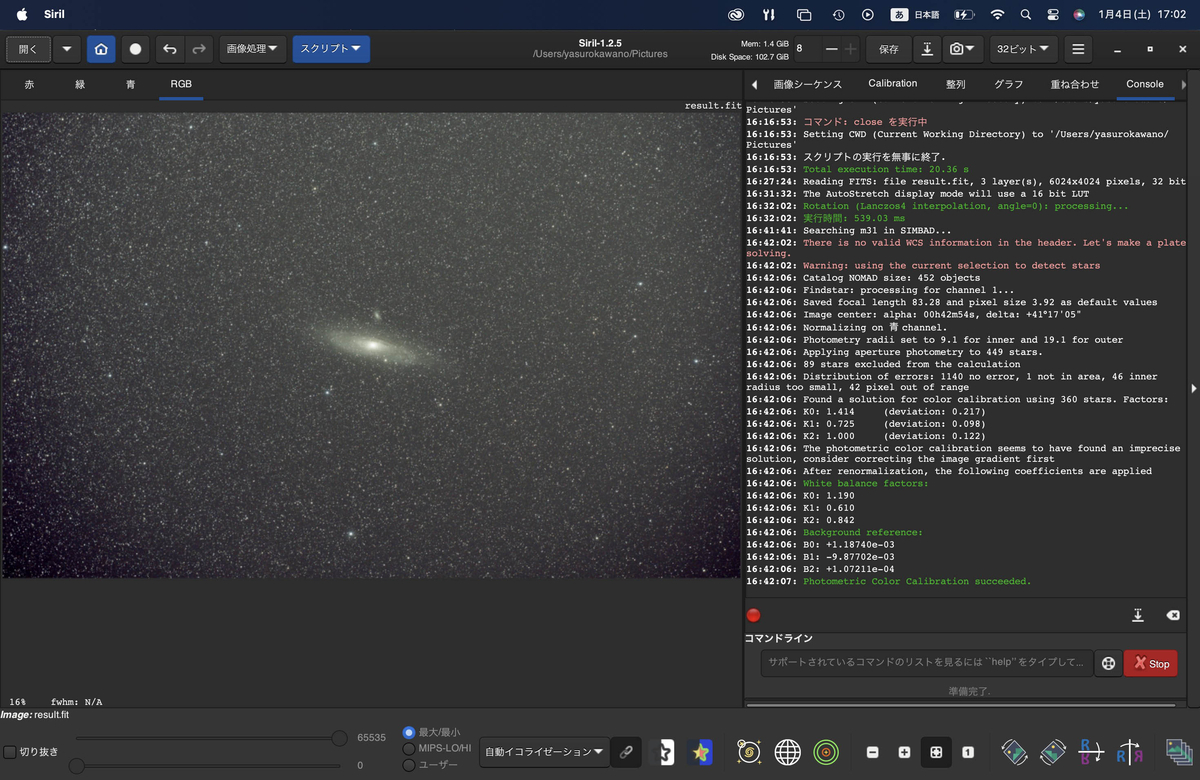This screenshot has height=780, width=1200.
Task: Click the redo arrow icon
Action: pos(199,48)
